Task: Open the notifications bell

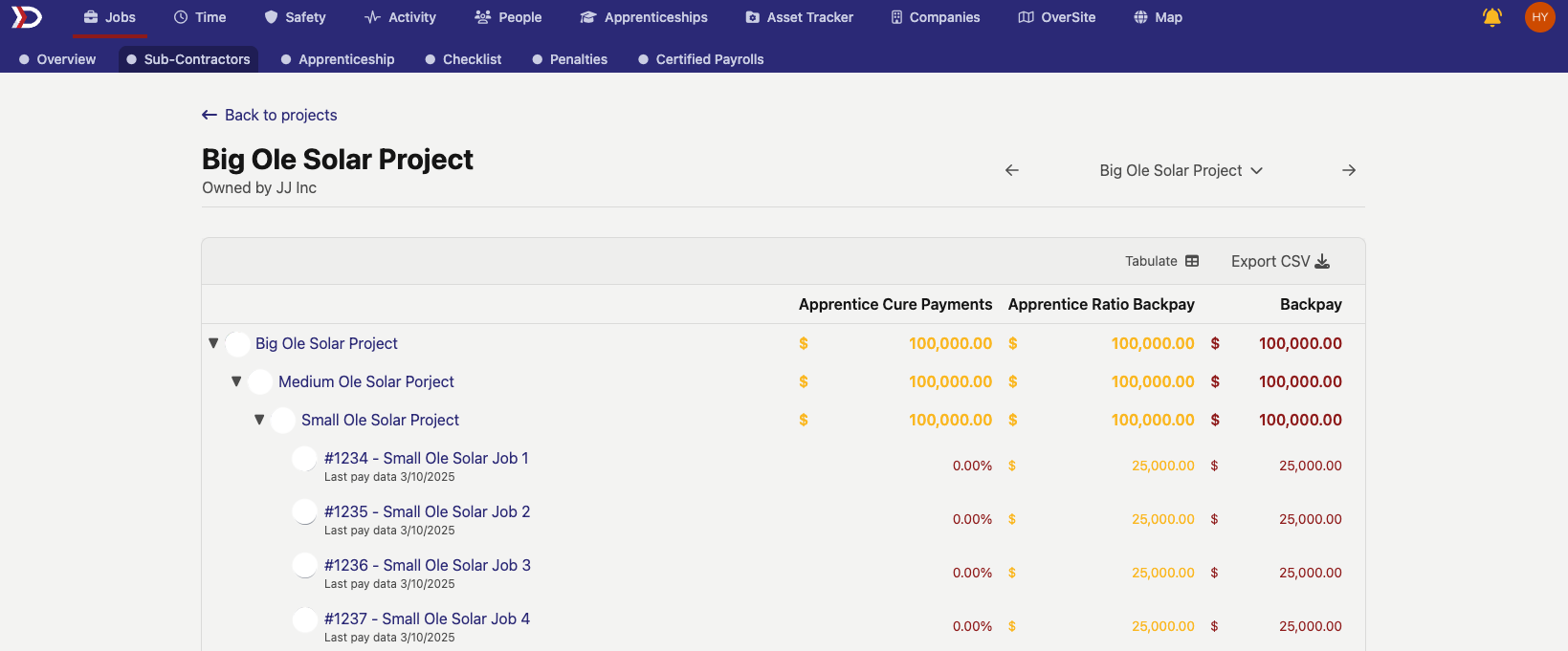Action: click(1491, 17)
